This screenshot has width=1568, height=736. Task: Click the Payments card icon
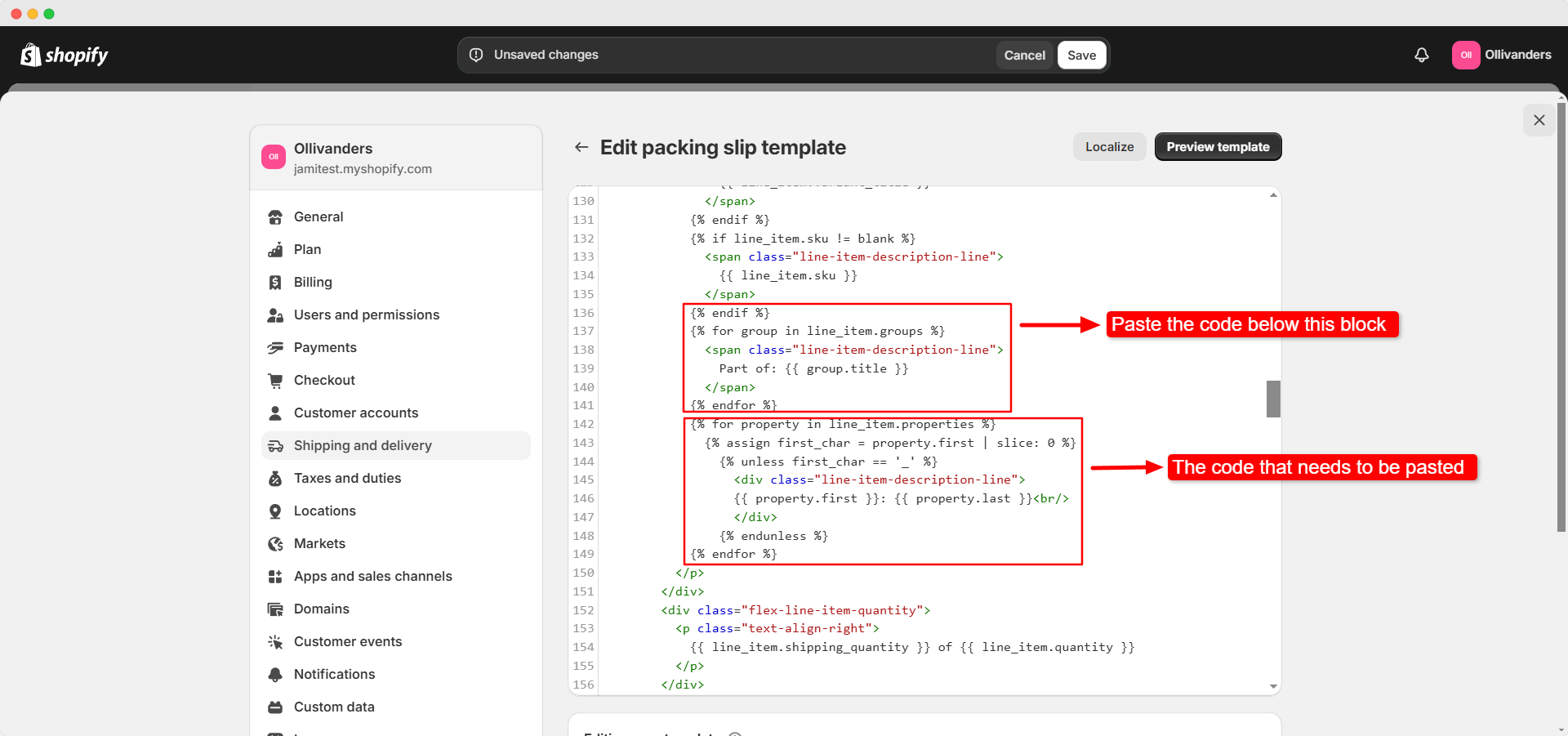(275, 348)
